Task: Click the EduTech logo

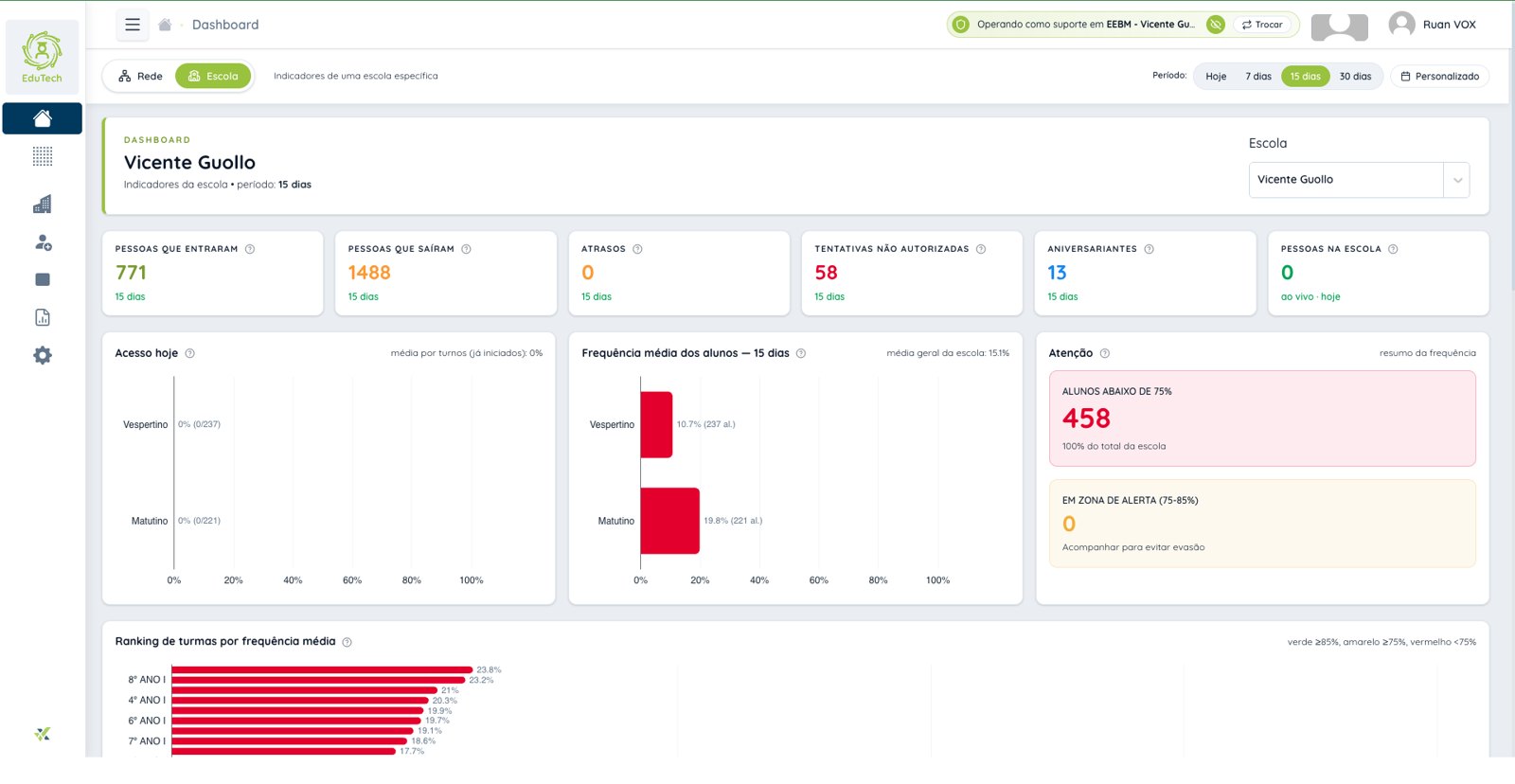Action: point(43,57)
